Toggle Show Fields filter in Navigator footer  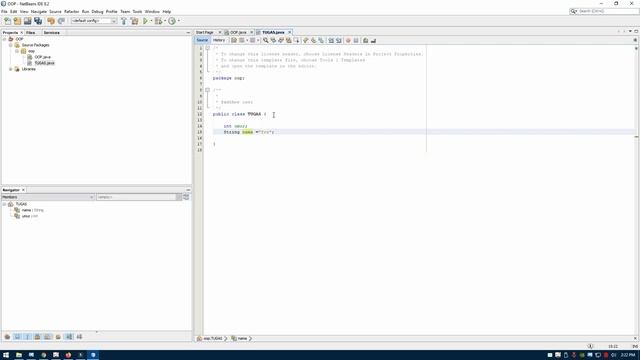pos(17,337)
